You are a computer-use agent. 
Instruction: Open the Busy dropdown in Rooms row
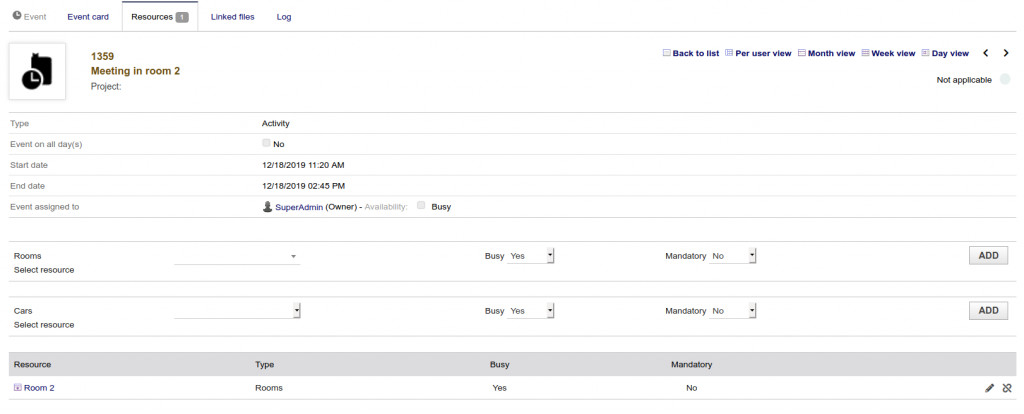(531, 256)
